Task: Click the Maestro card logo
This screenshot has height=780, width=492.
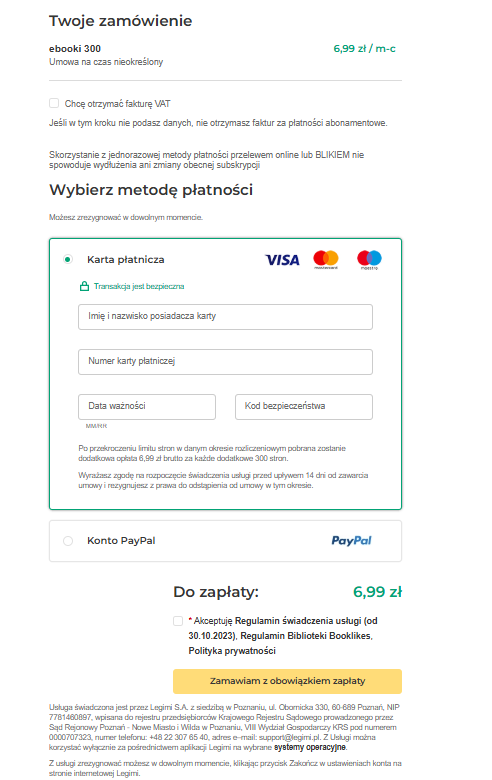Action: [x=369, y=260]
